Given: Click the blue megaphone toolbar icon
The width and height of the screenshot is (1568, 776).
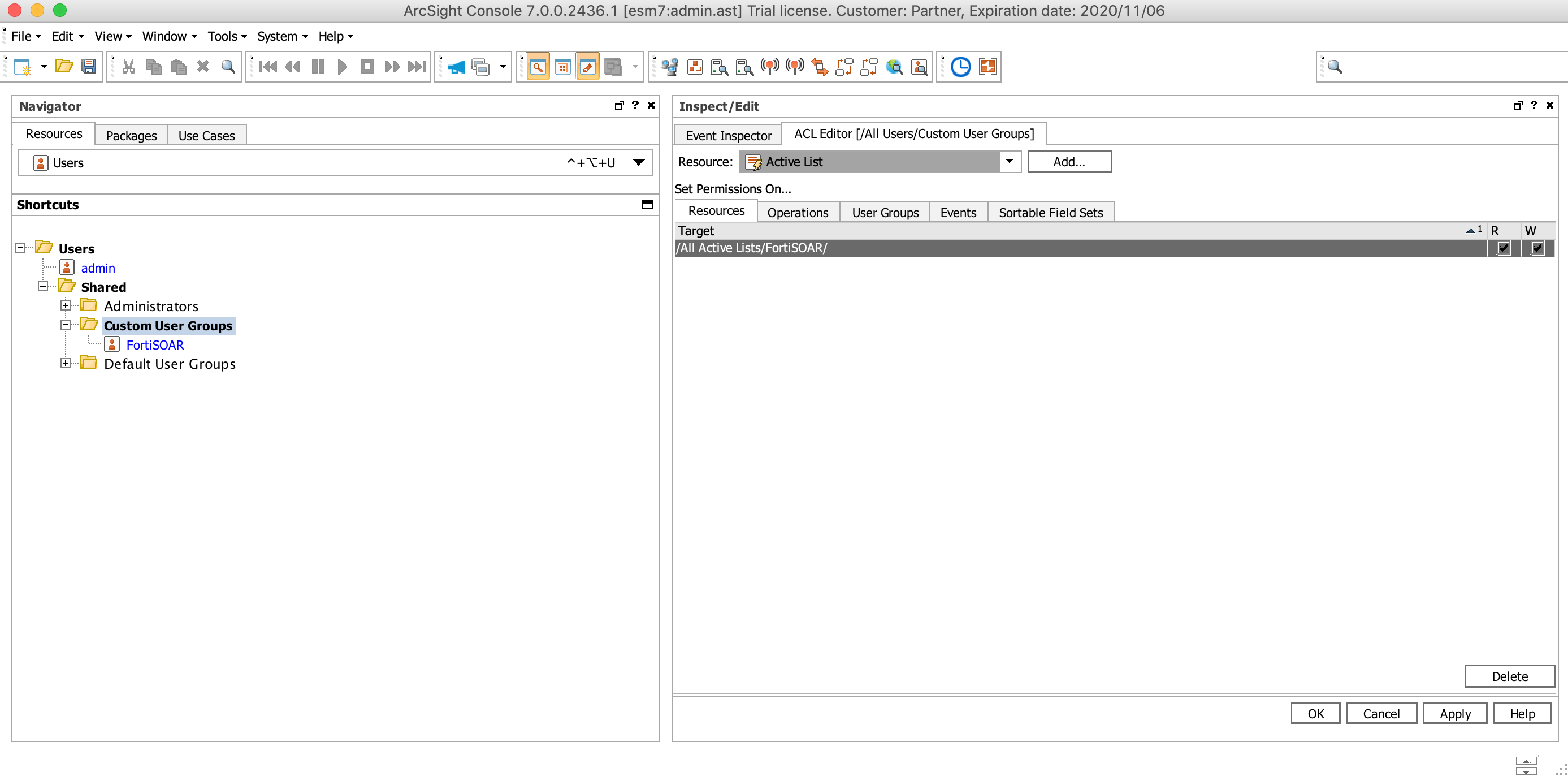Looking at the screenshot, I should tap(455, 67).
